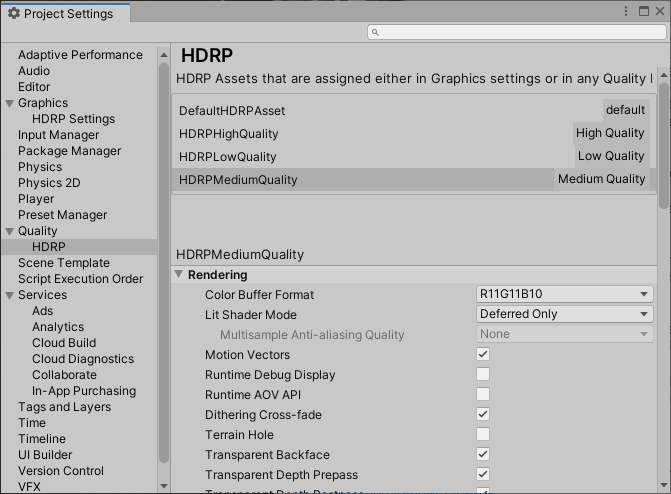Enable the Terrain Hole checkbox
The height and width of the screenshot is (494, 671).
tap(483, 434)
